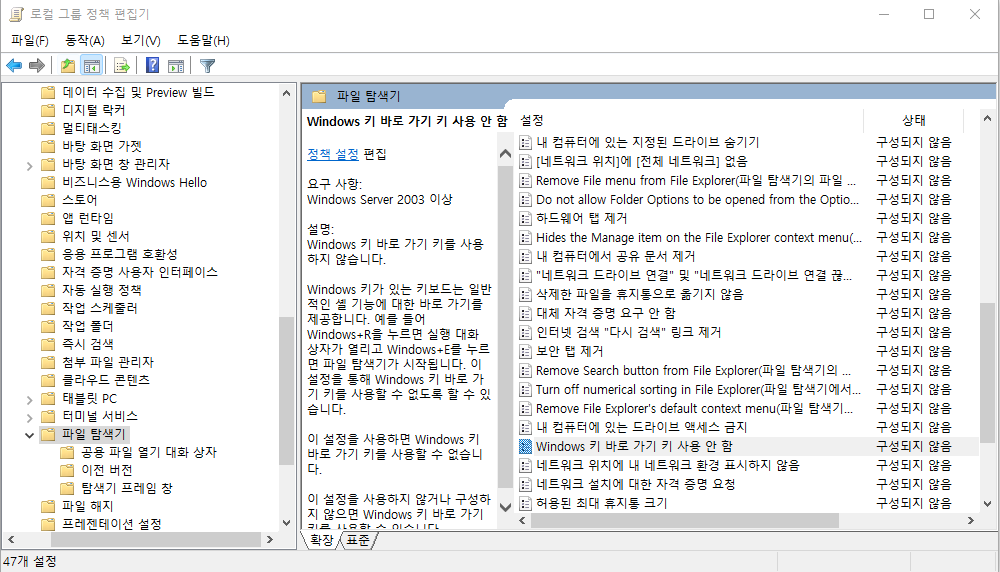Collapse the 파일 탐색기 tree node

click(x=29, y=436)
